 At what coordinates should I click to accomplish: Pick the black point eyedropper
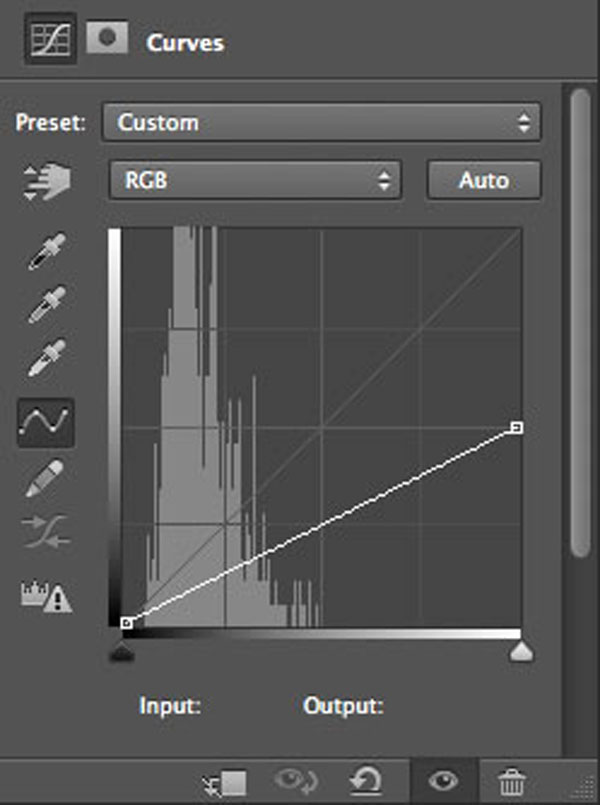coord(46,251)
